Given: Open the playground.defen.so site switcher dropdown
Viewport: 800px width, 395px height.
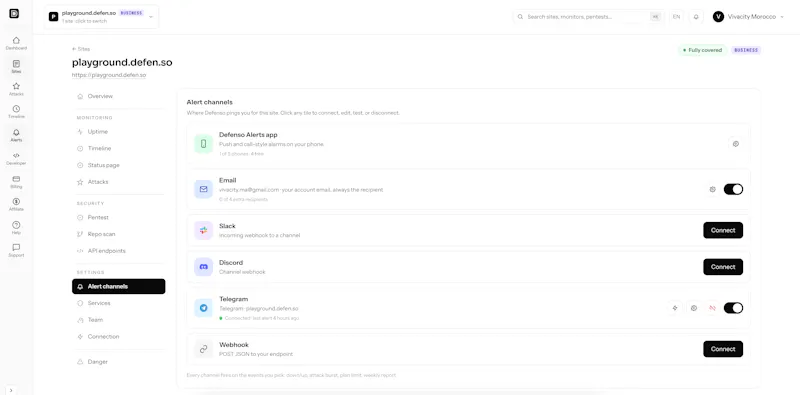Looking at the screenshot, I should point(102,17).
